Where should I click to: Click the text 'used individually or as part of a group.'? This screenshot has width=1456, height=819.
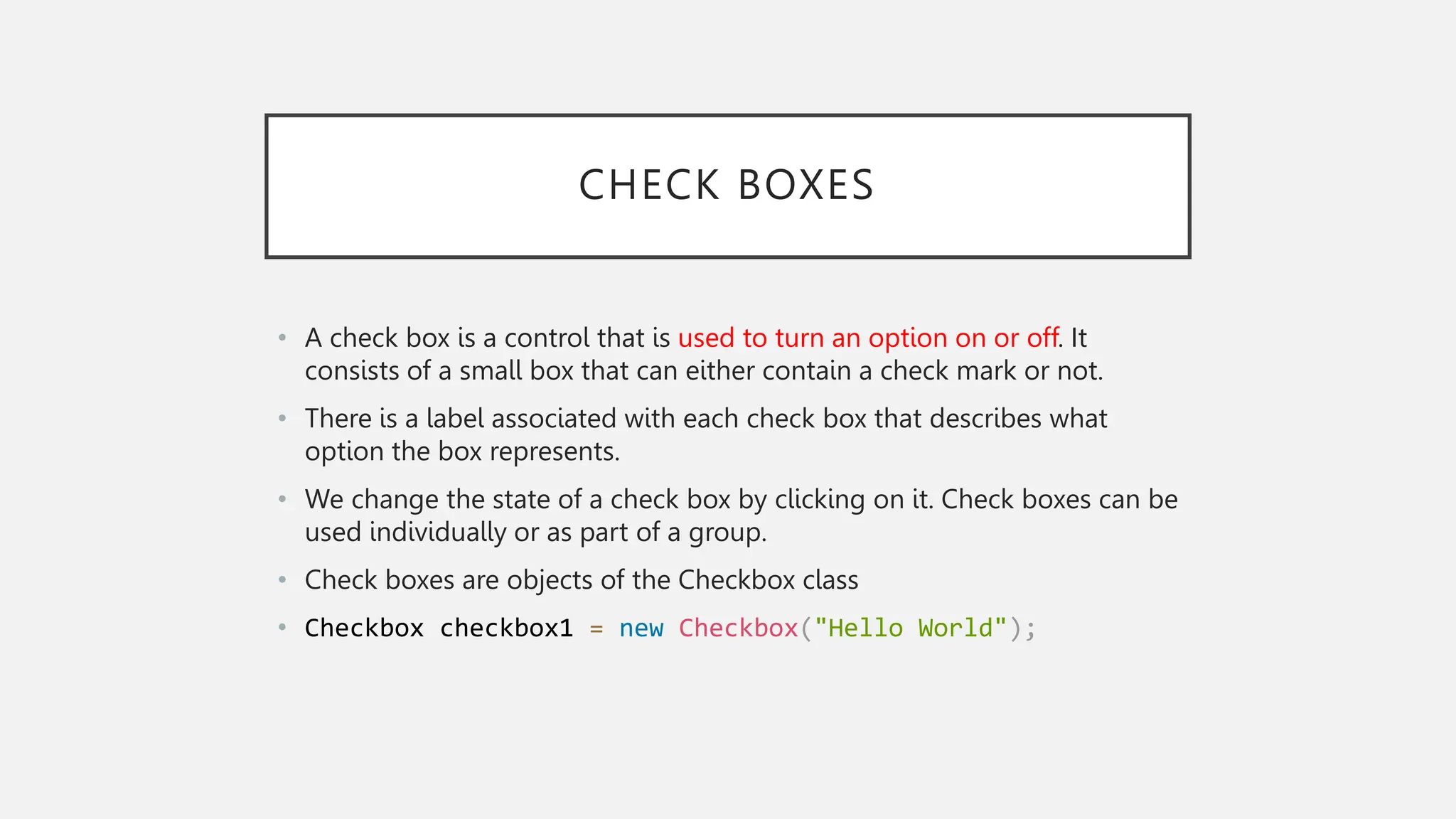pos(535,532)
